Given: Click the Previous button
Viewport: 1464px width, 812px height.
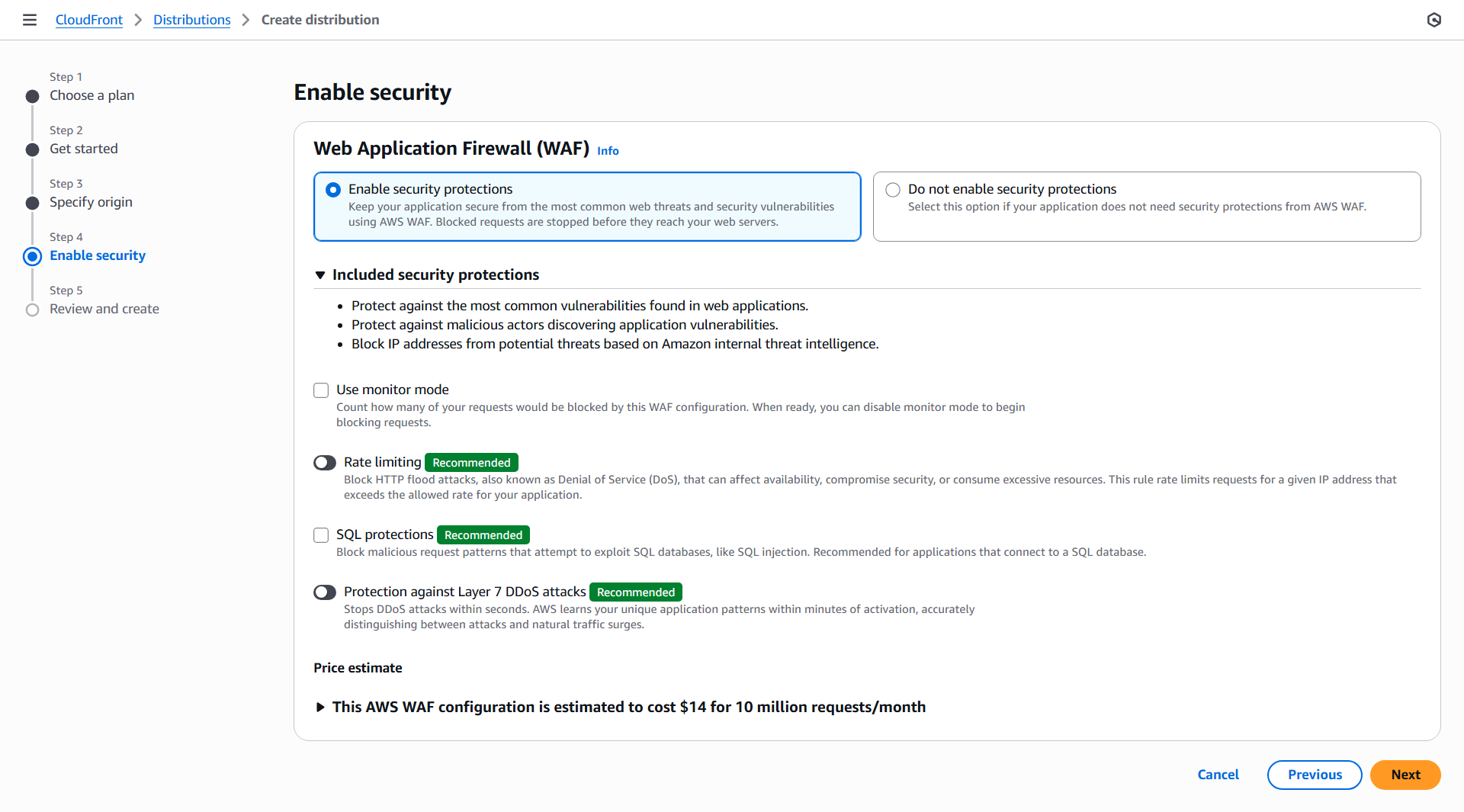Looking at the screenshot, I should pyautogui.click(x=1314, y=775).
